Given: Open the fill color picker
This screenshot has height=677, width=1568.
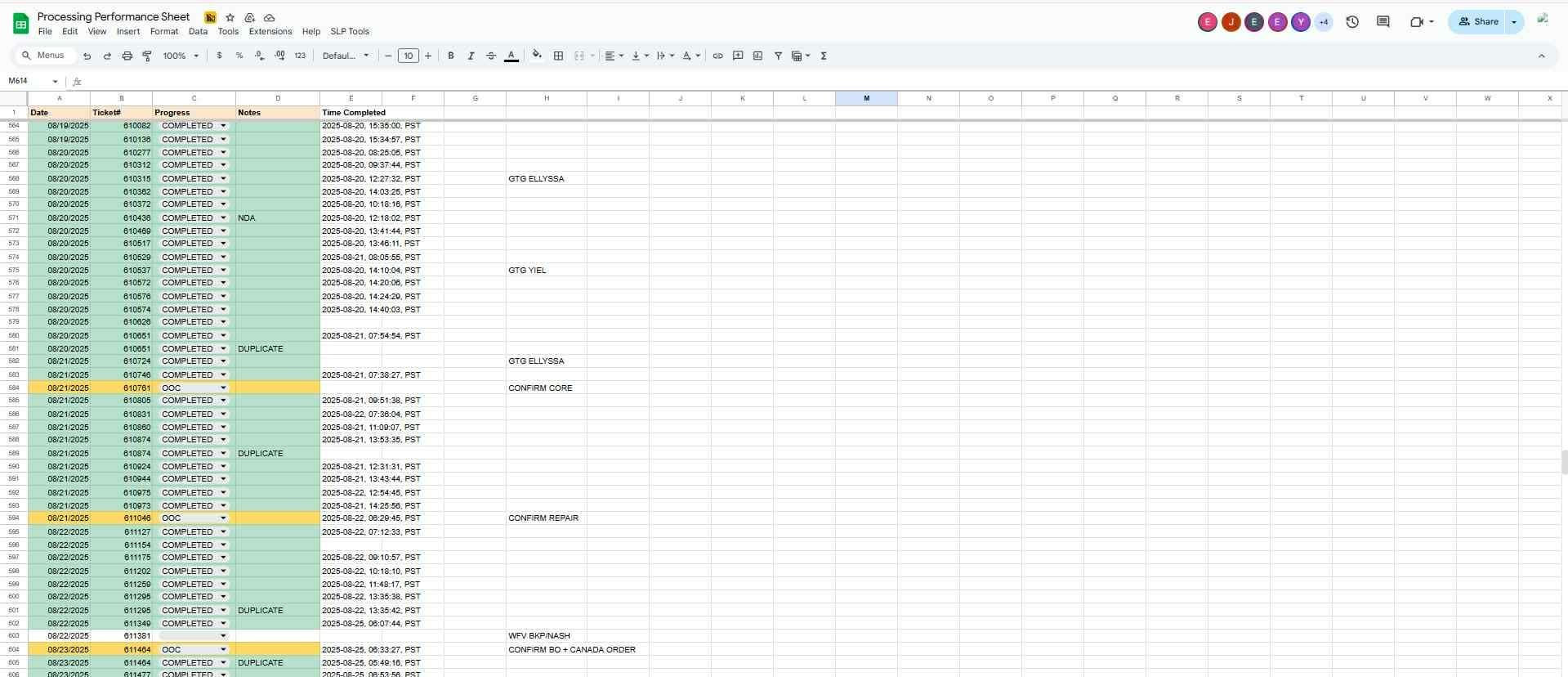Looking at the screenshot, I should (x=537, y=56).
